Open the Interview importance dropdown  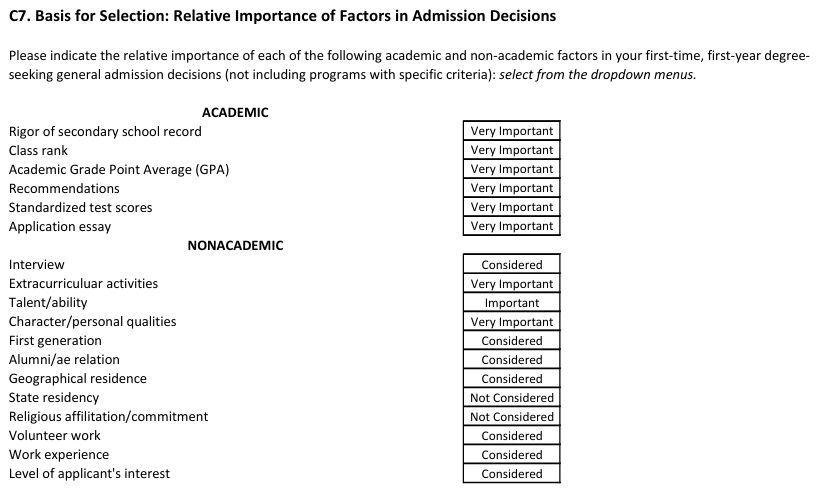click(511, 265)
